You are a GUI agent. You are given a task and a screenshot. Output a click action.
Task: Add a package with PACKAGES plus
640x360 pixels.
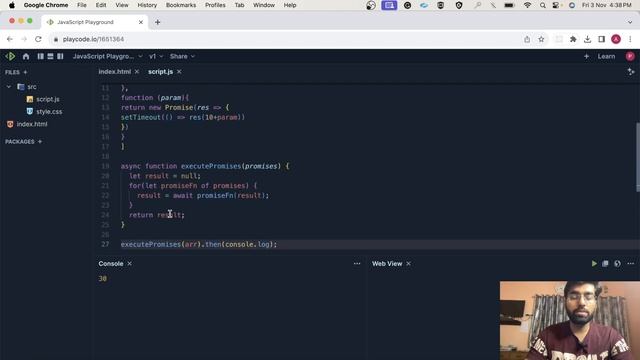[x=40, y=142]
